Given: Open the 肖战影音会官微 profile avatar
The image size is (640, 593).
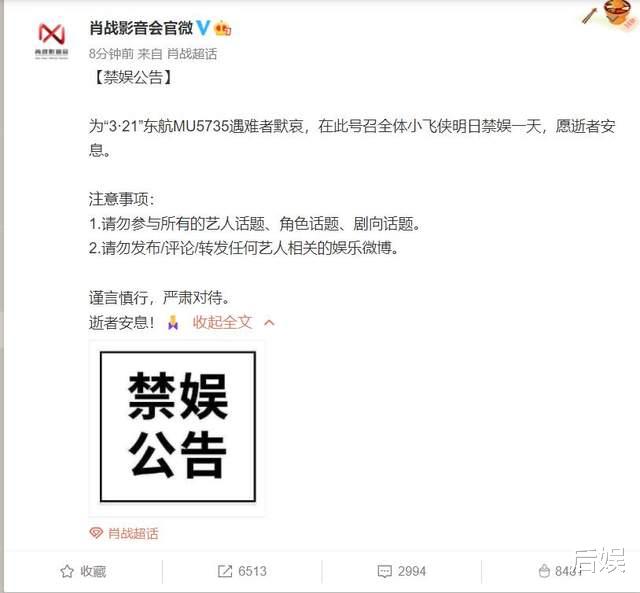Looking at the screenshot, I should tap(51, 41).
